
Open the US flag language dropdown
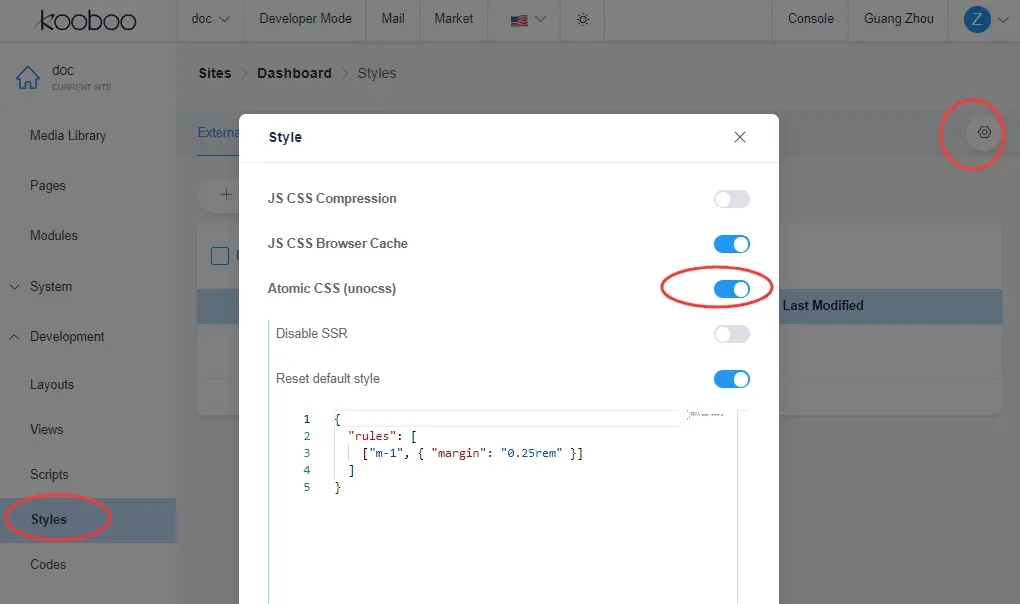coord(528,19)
